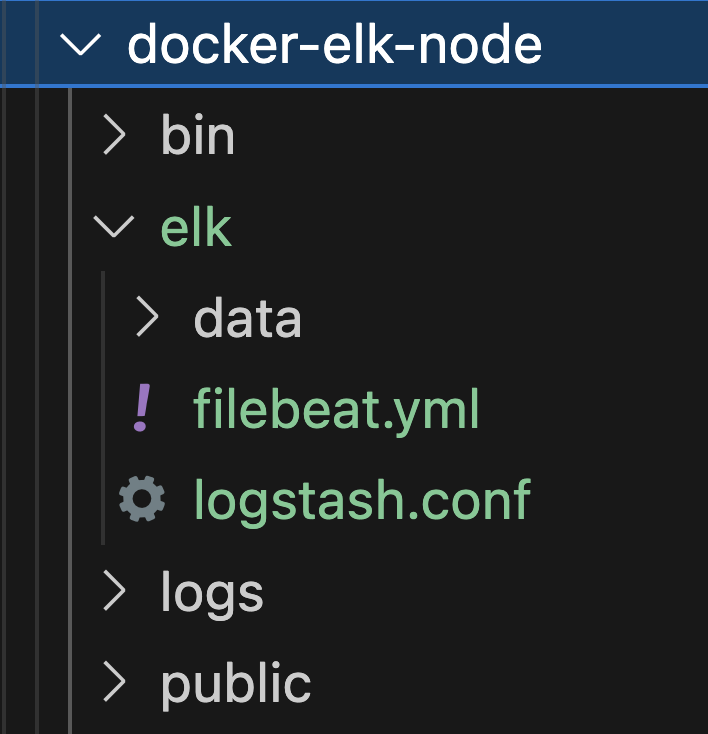Click the docker-elk-node root folder title

(x=334, y=46)
